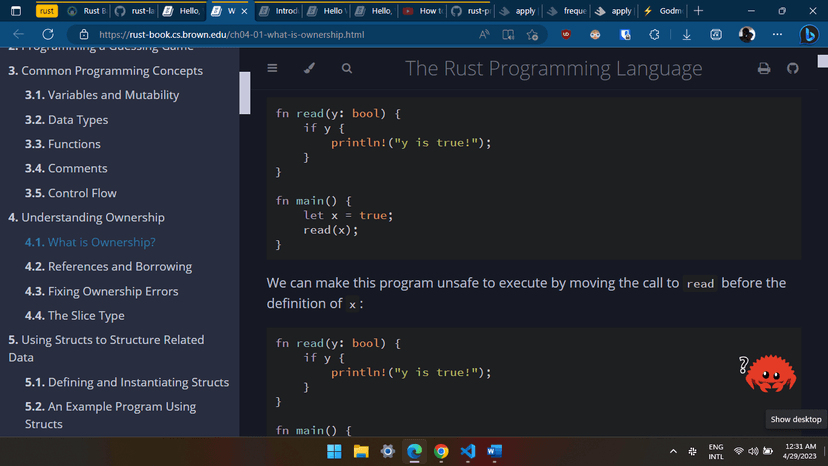The image size is (828, 466).
Task: Print the book using printer icon
Action: (764, 69)
